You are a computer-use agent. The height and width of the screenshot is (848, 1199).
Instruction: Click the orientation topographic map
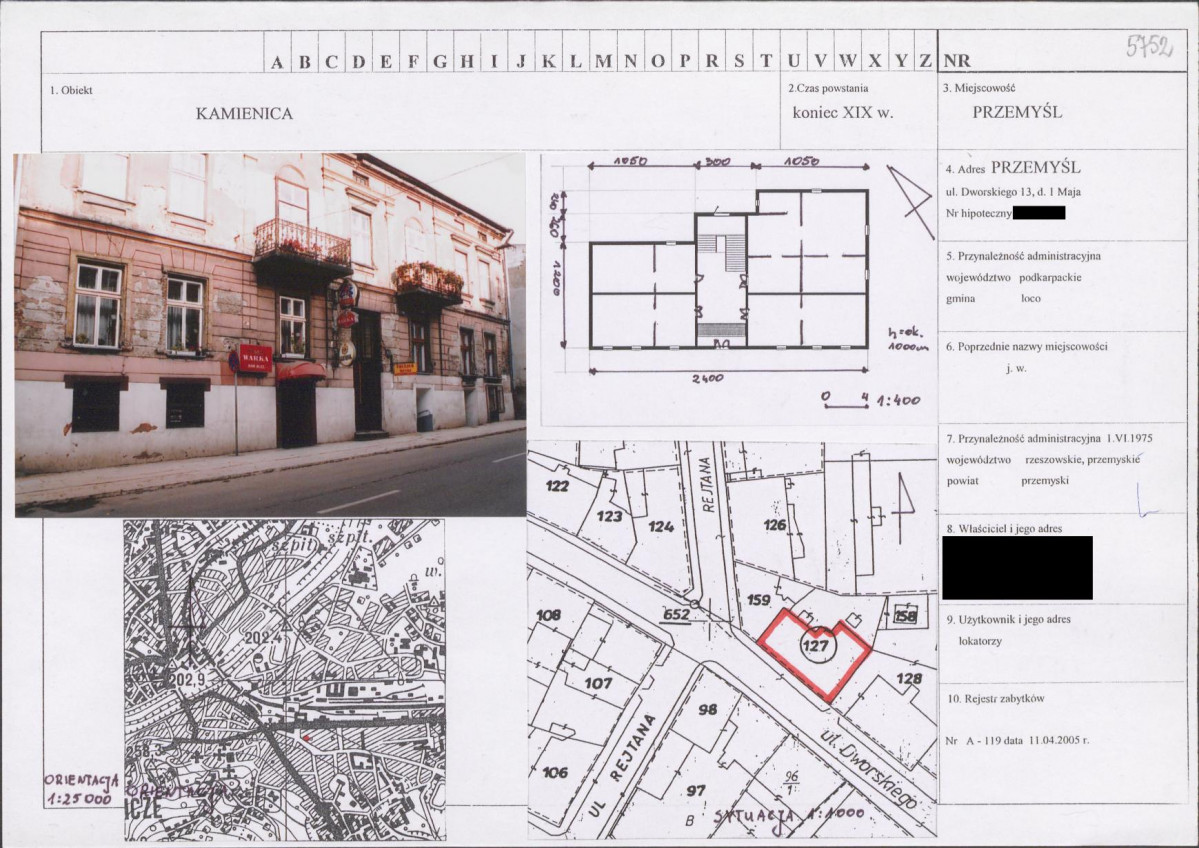click(284, 680)
